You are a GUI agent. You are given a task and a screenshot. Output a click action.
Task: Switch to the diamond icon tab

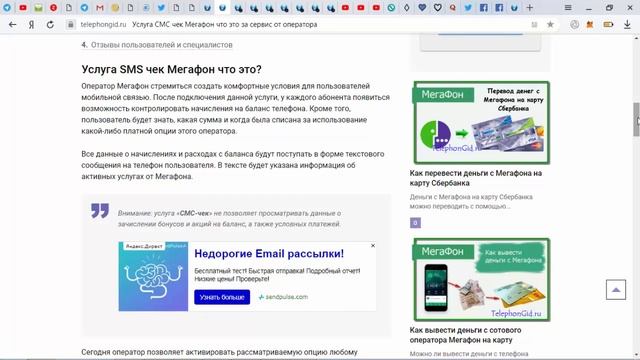407,7
